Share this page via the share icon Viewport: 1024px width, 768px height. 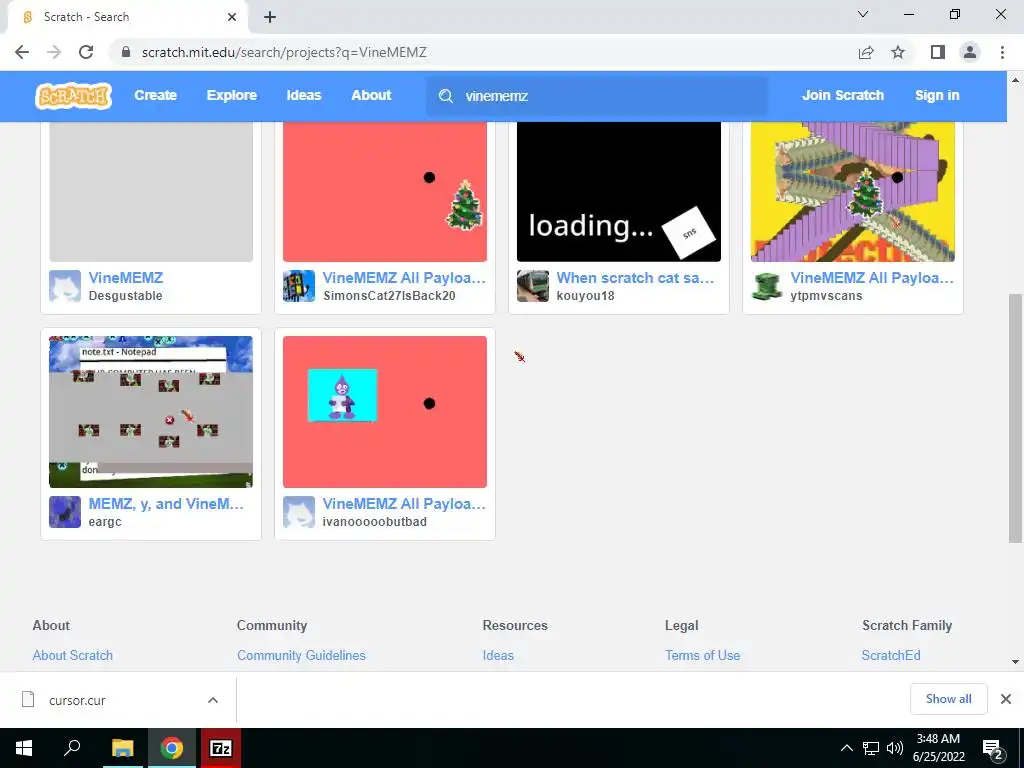pos(866,52)
